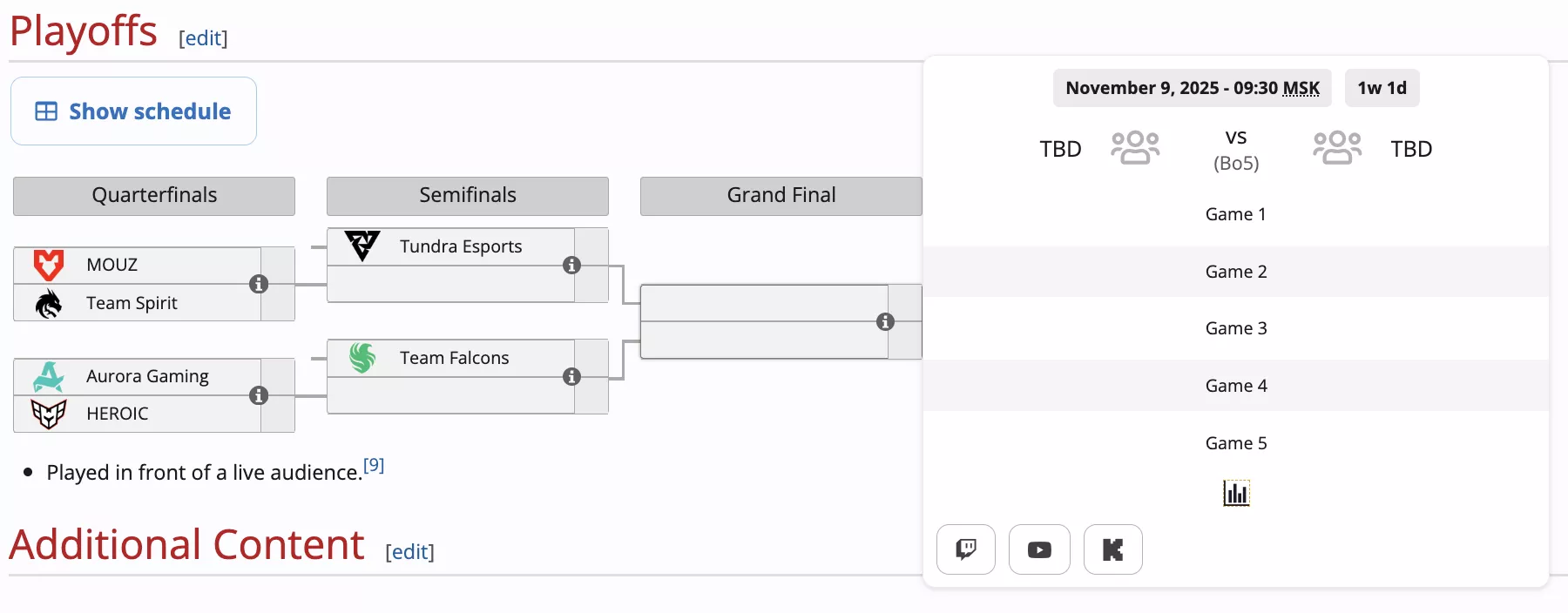This screenshot has width=1568, height=613.
Task: Click the Team Spirit team name
Action: [x=132, y=303]
